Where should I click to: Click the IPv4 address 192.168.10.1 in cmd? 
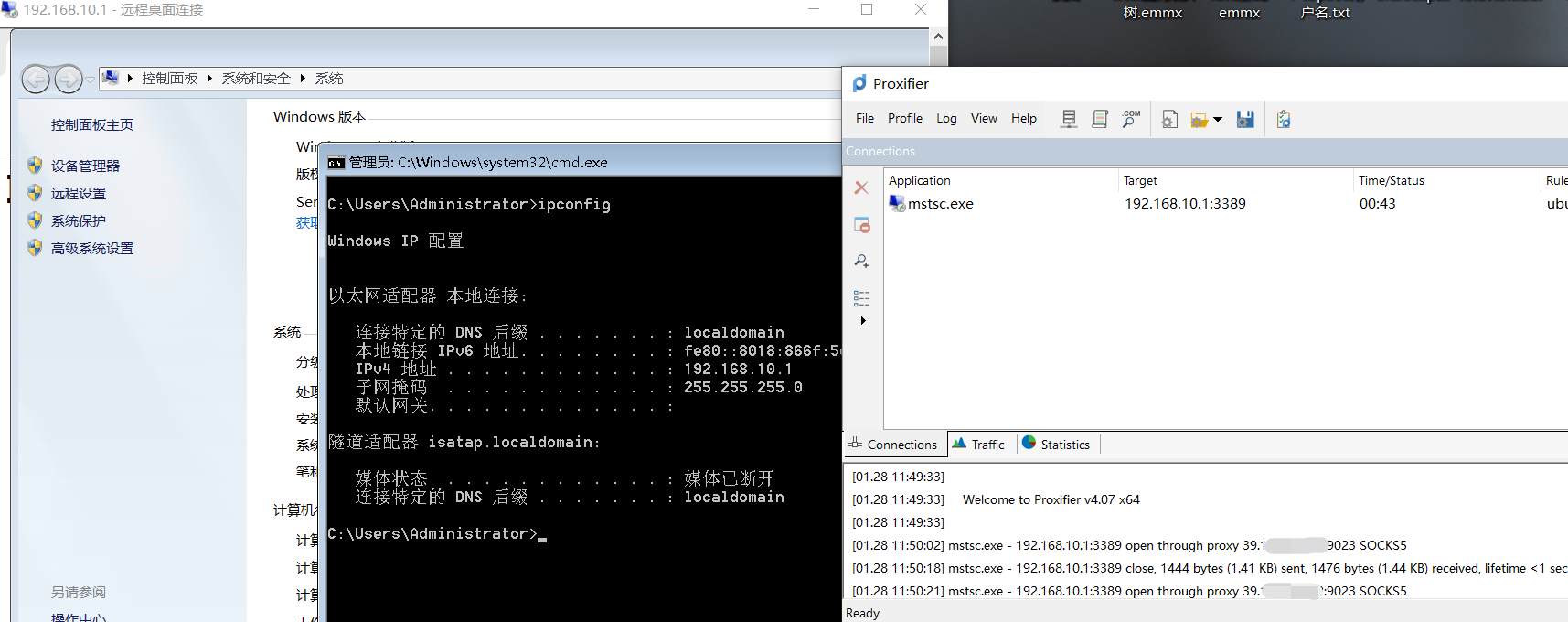tap(738, 369)
